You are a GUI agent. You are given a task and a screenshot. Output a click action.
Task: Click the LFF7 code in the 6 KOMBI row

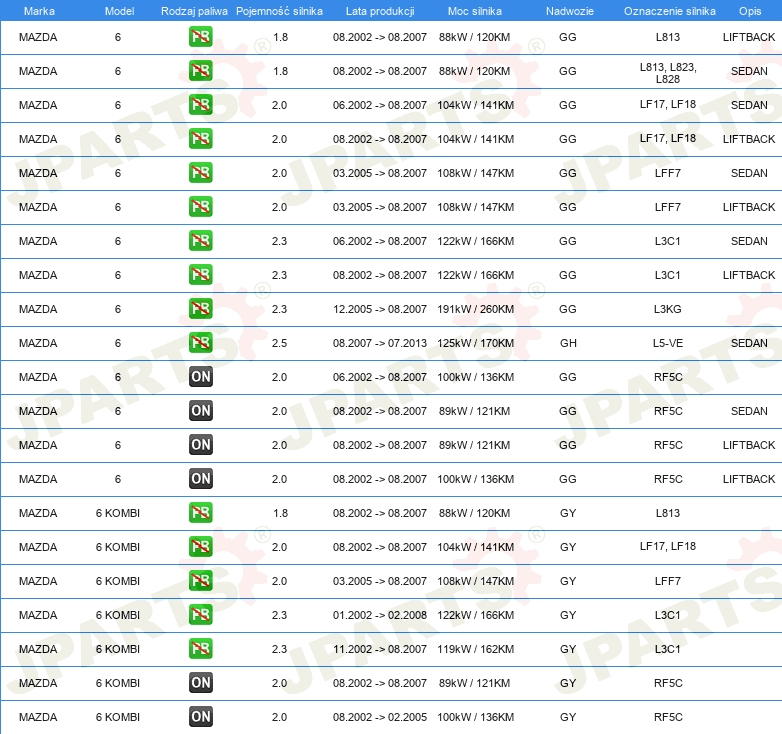coord(668,581)
